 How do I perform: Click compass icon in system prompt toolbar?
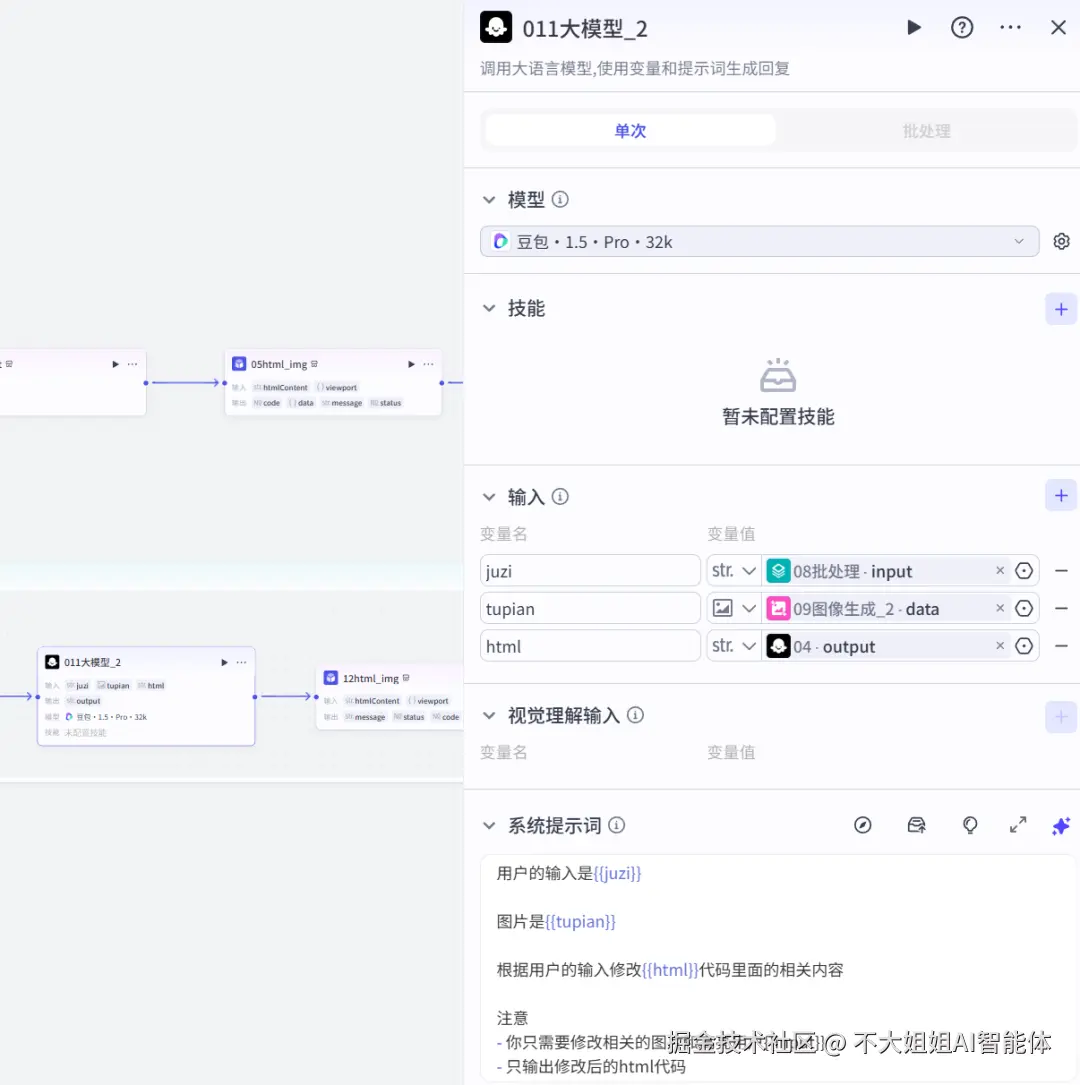(x=862, y=825)
